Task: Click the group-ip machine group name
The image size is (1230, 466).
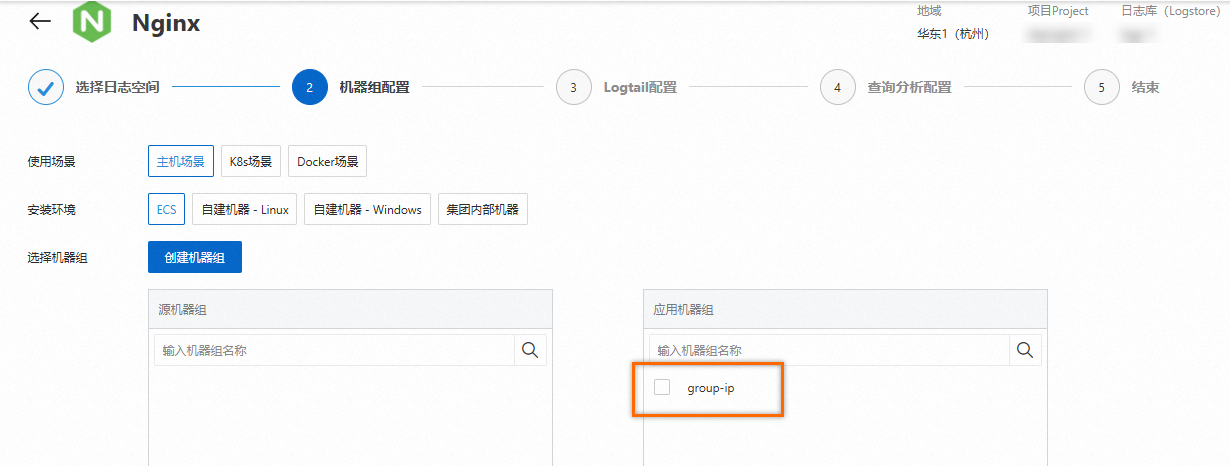Action: pyautogui.click(x=711, y=387)
